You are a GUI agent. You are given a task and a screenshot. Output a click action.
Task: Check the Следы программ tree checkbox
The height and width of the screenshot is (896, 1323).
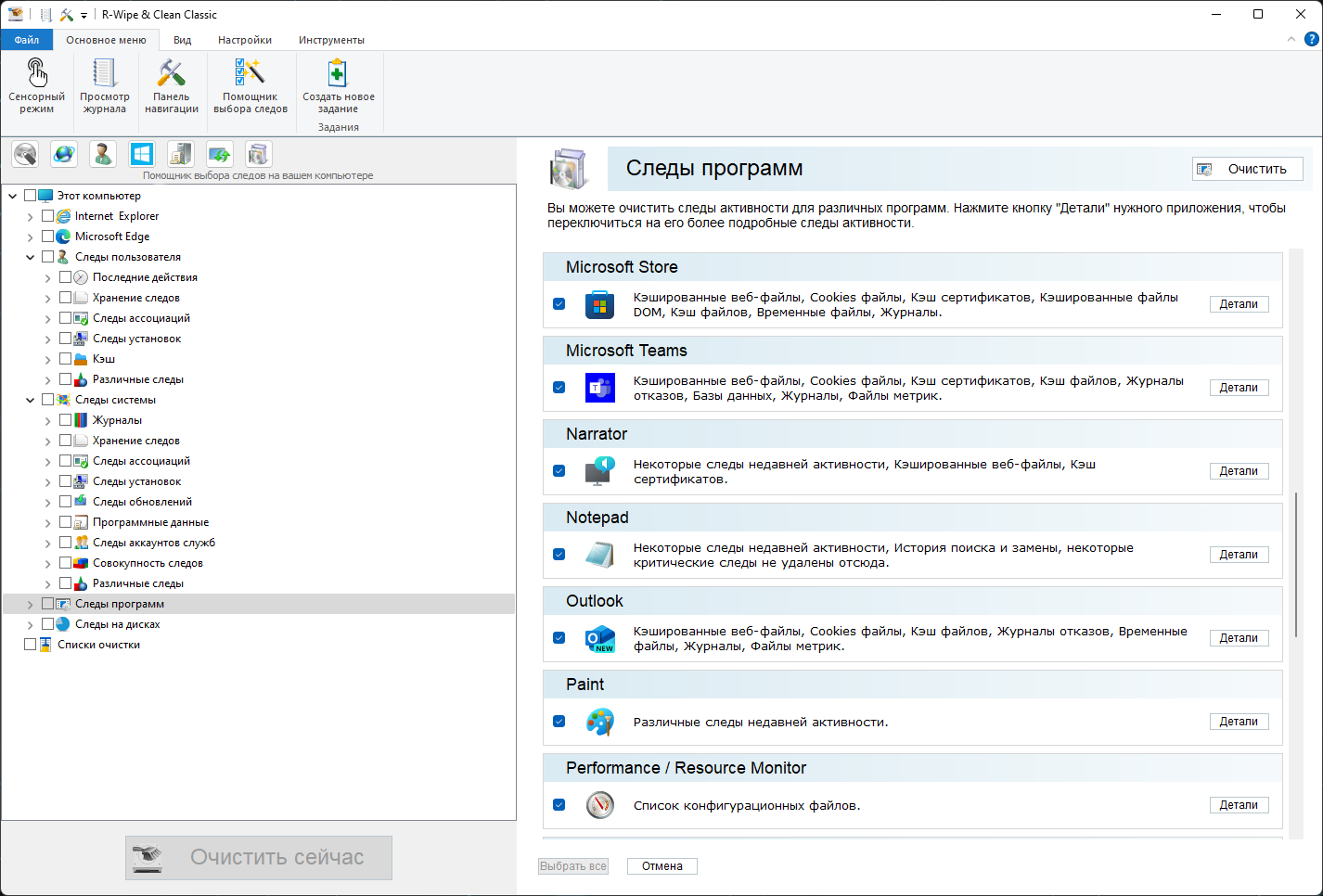click(47, 604)
